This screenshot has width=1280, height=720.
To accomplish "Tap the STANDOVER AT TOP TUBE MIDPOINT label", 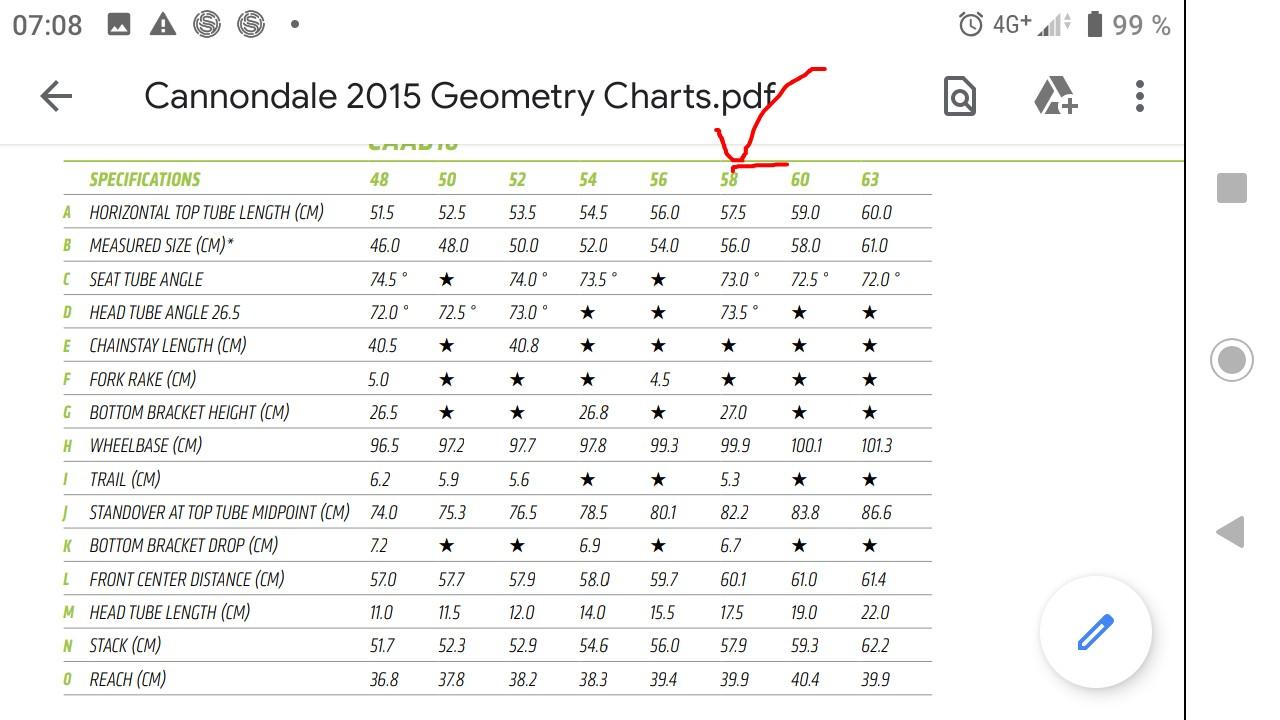I will (x=219, y=513).
